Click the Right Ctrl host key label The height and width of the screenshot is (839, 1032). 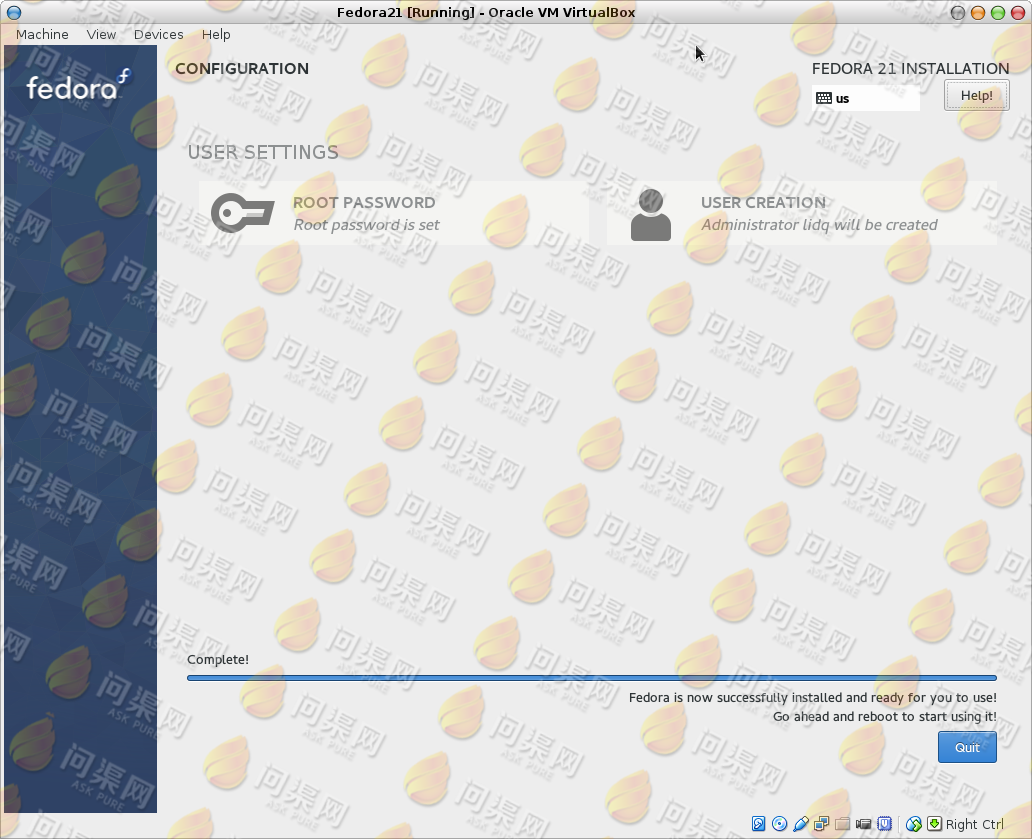(974, 825)
